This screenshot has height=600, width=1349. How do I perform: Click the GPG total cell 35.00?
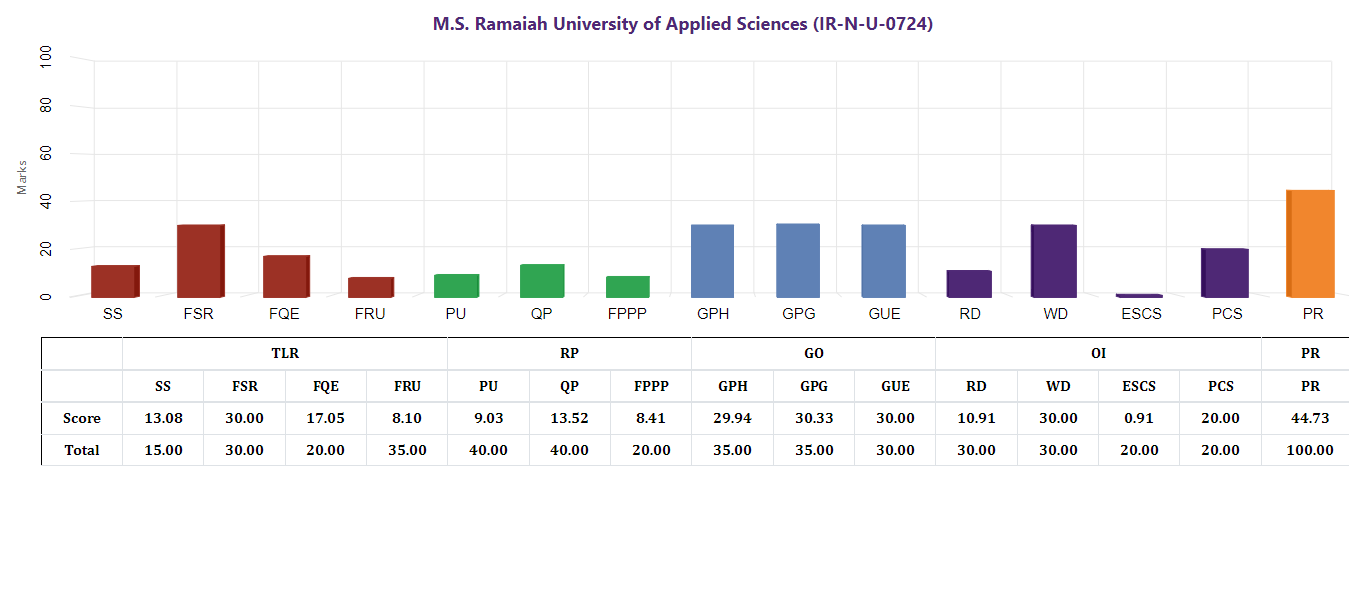(x=814, y=450)
